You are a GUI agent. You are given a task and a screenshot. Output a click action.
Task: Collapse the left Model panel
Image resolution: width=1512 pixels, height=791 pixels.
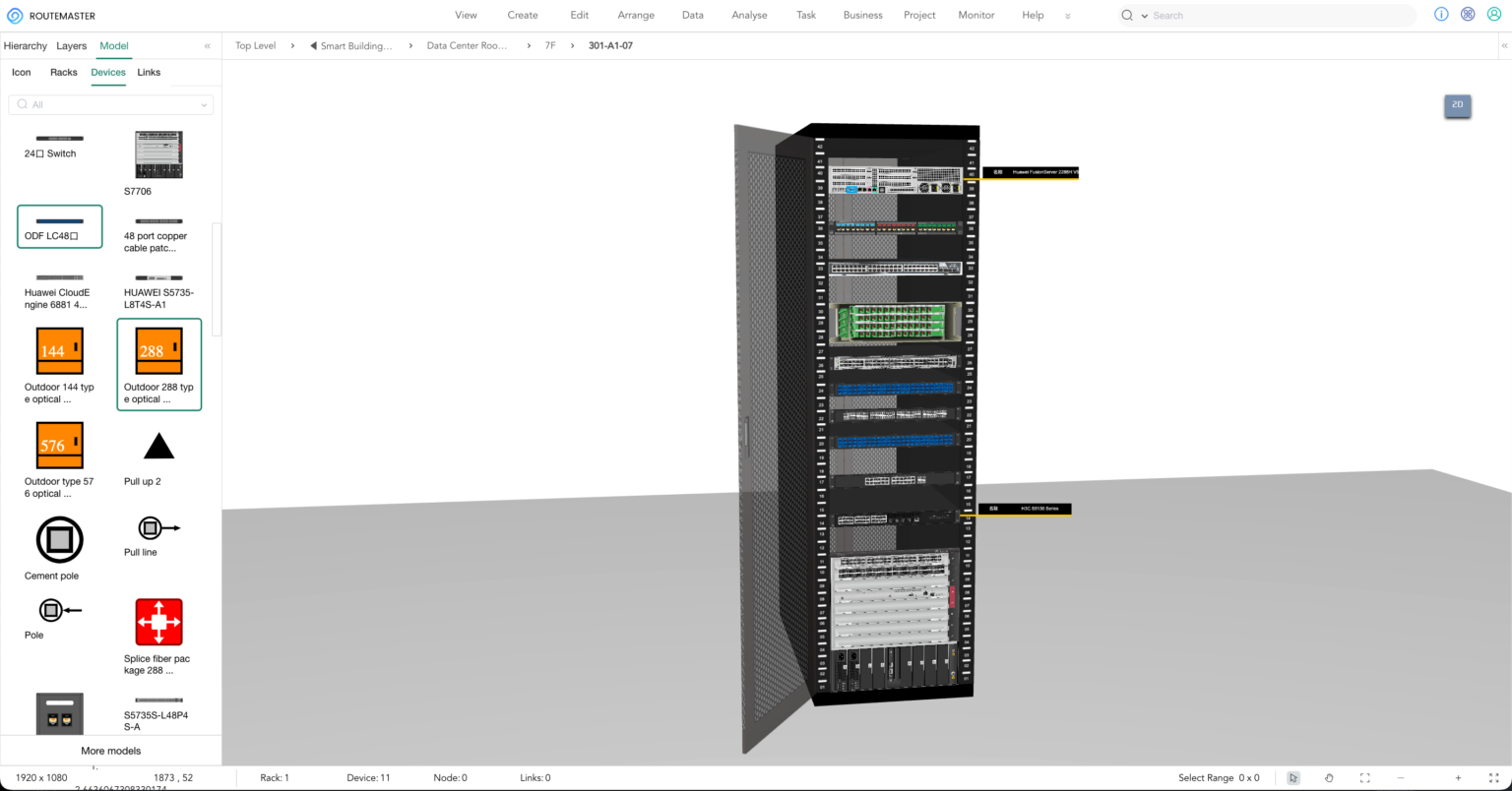pos(207,46)
